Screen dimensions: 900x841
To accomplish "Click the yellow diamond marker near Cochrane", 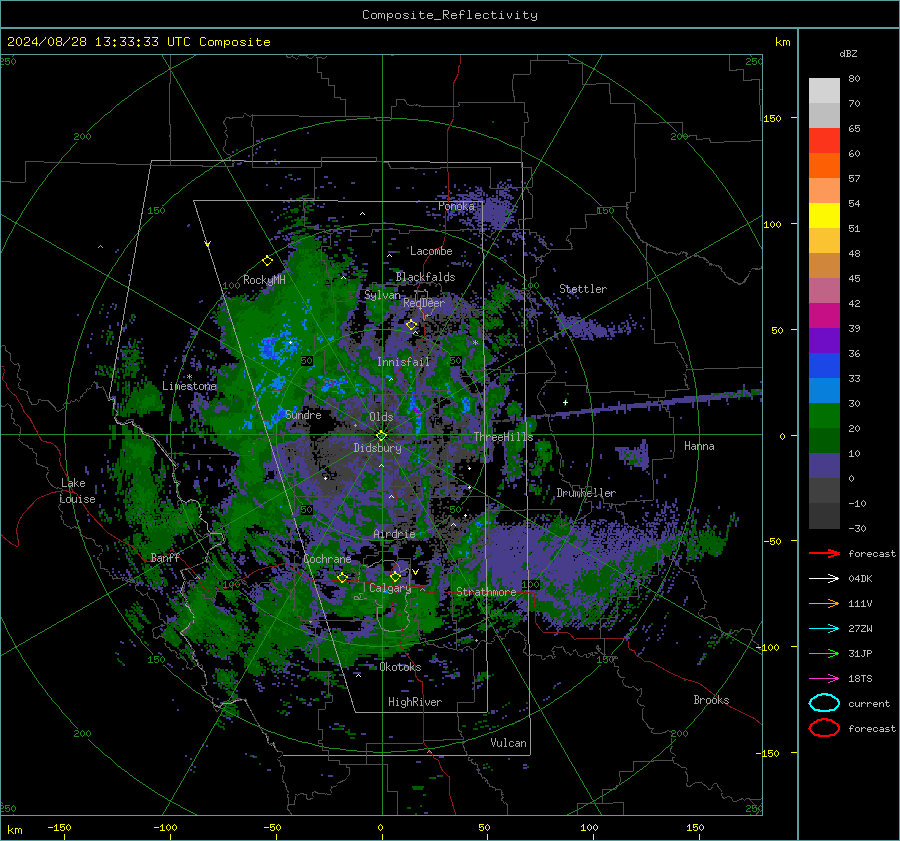I will coord(342,577).
